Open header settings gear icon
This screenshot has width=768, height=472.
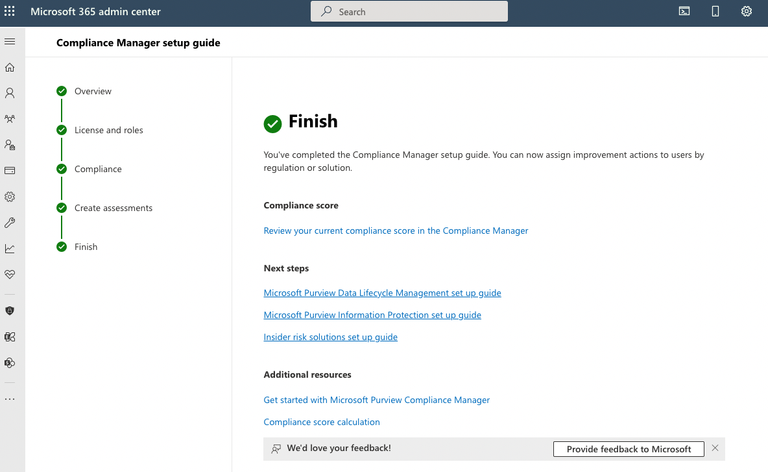point(746,11)
